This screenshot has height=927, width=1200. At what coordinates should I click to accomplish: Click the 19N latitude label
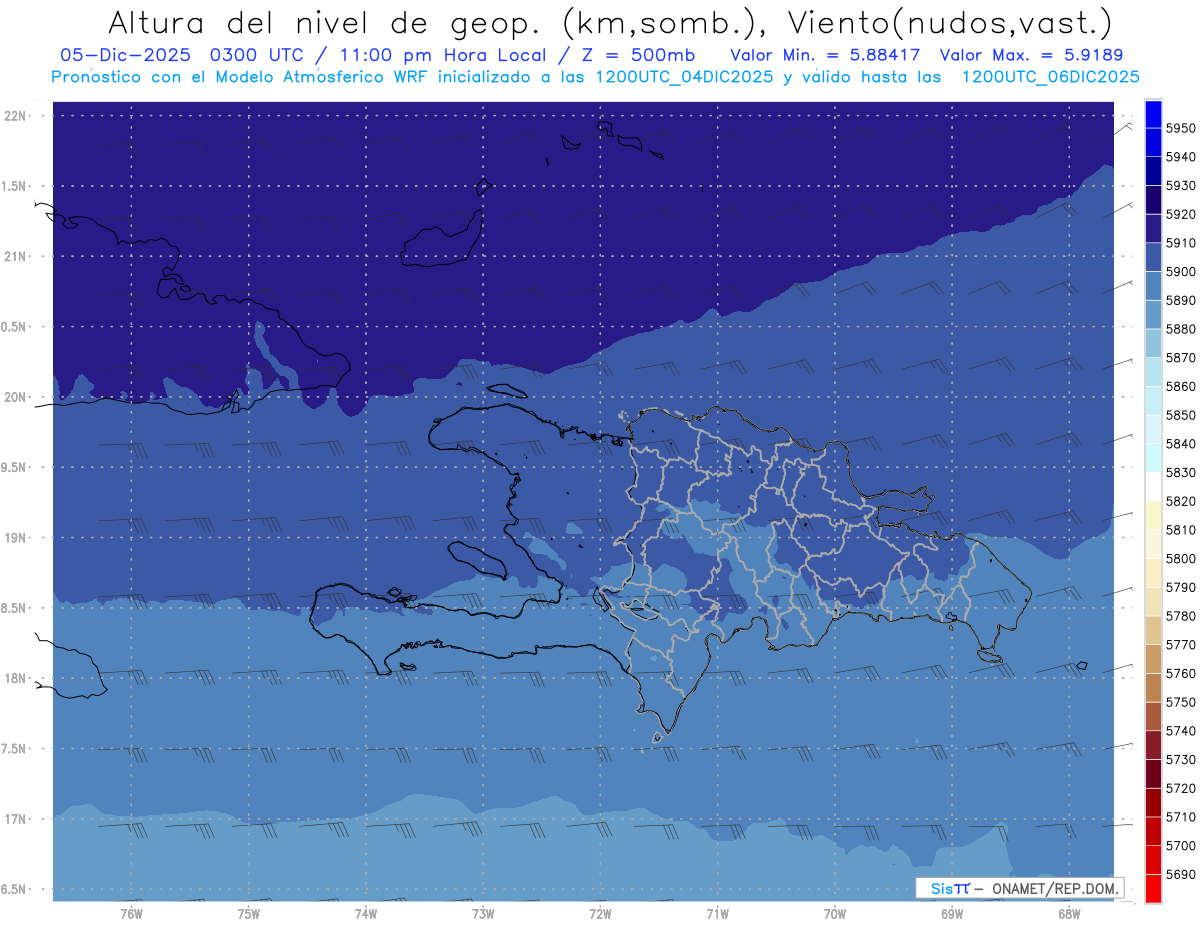[16, 538]
